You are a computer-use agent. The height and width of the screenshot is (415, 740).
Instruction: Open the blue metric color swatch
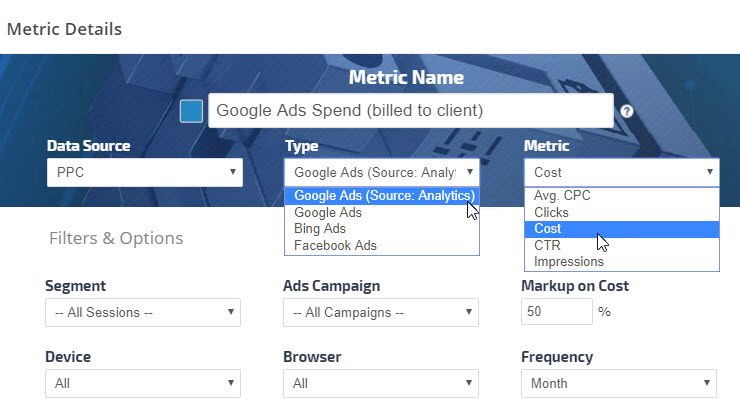tap(191, 111)
